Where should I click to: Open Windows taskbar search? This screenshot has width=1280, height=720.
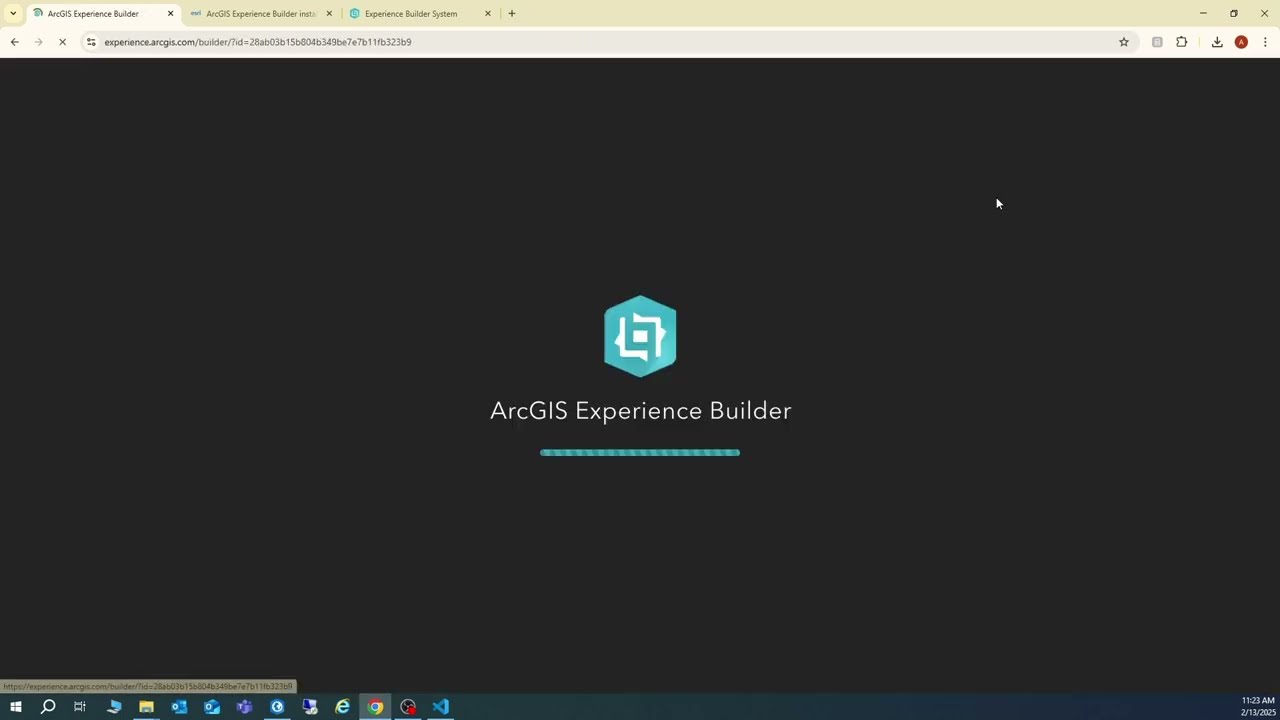click(x=48, y=707)
